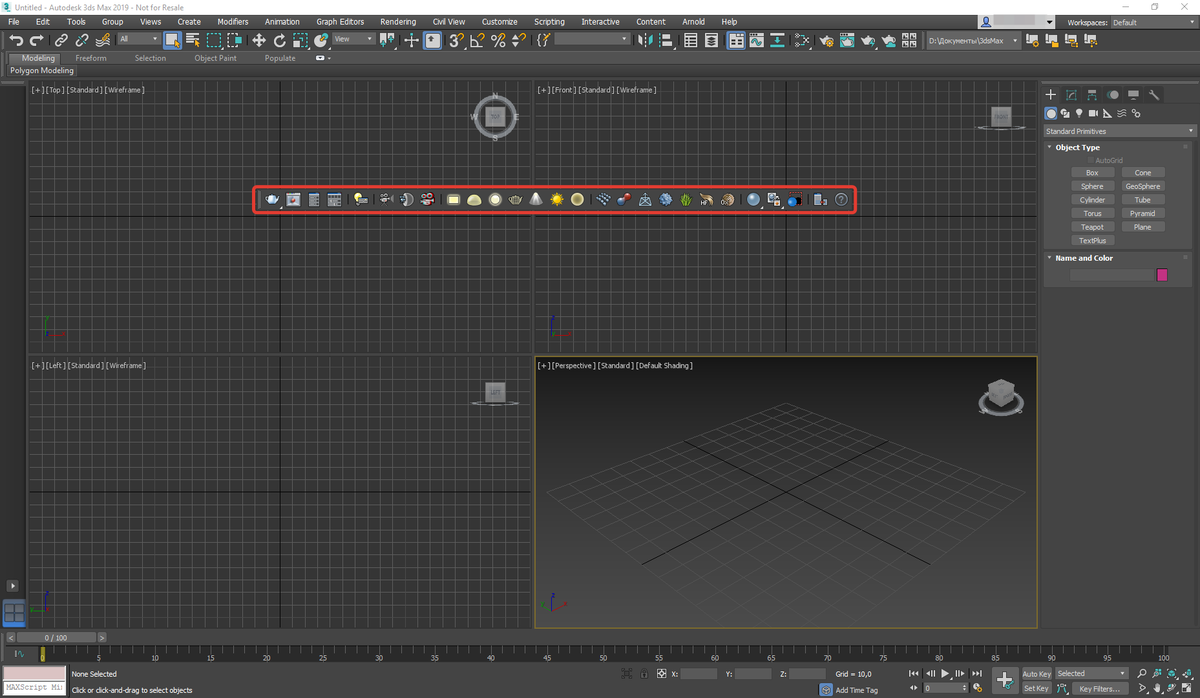The width and height of the screenshot is (1200, 698).
Task: Switch to the Freeform ribbon tab
Action: click(x=91, y=57)
